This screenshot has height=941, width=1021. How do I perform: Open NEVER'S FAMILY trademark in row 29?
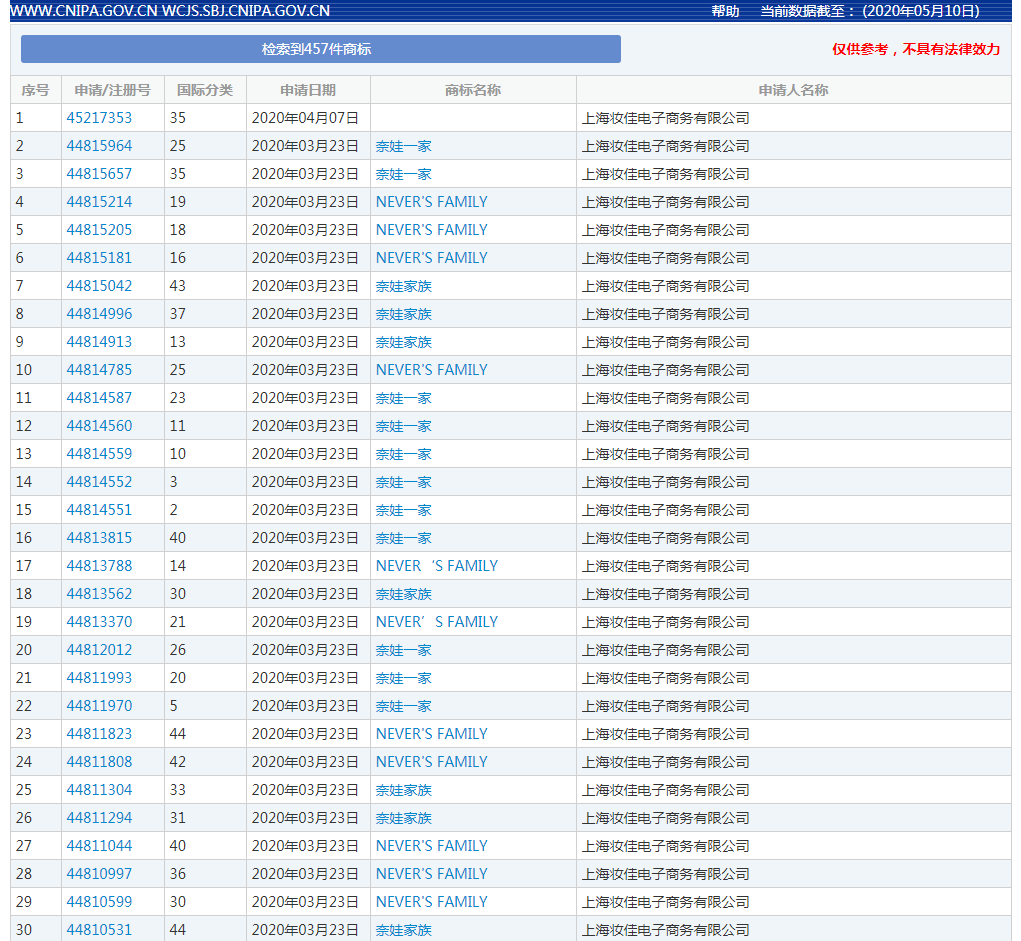432,902
